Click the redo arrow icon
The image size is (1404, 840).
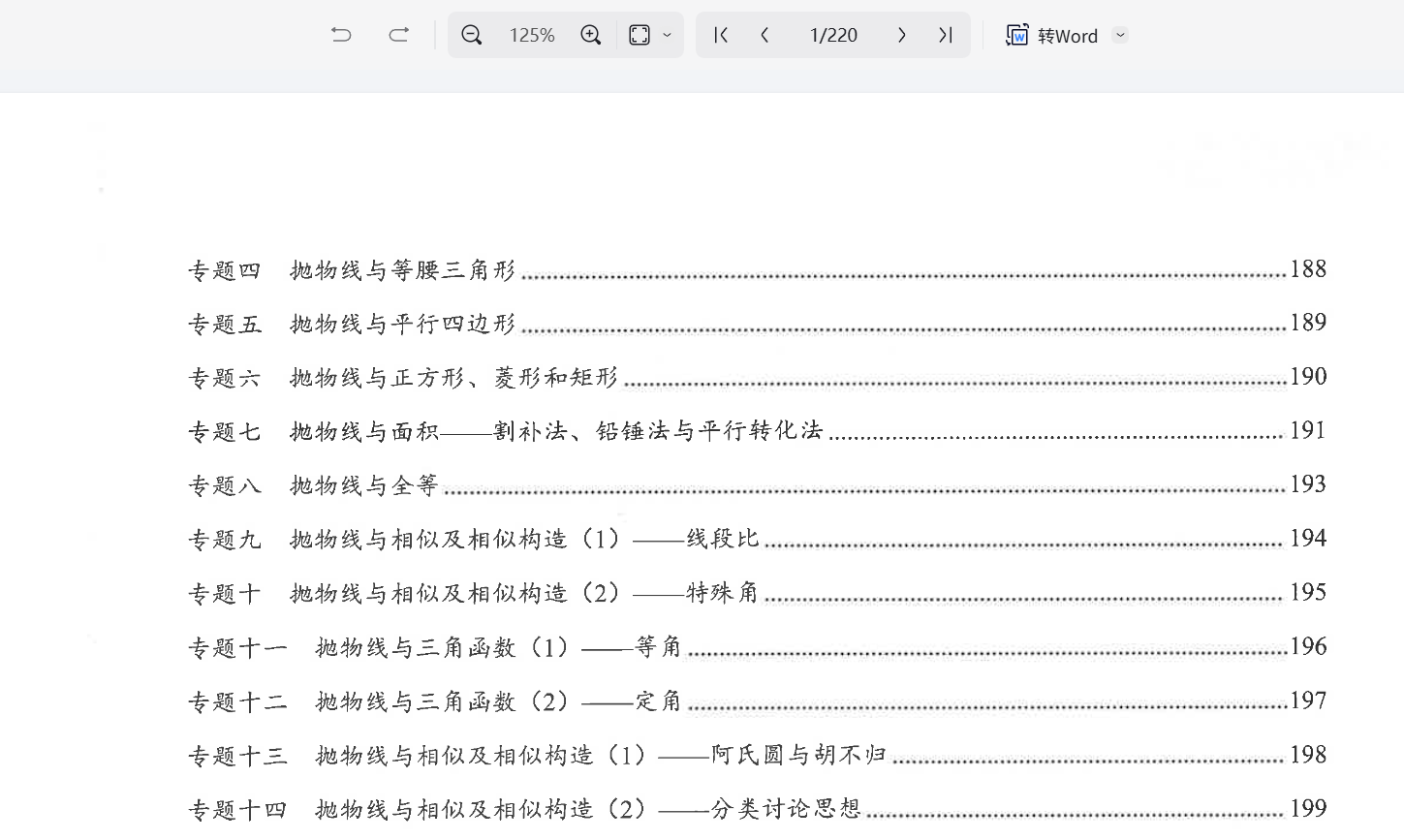[398, 35]
